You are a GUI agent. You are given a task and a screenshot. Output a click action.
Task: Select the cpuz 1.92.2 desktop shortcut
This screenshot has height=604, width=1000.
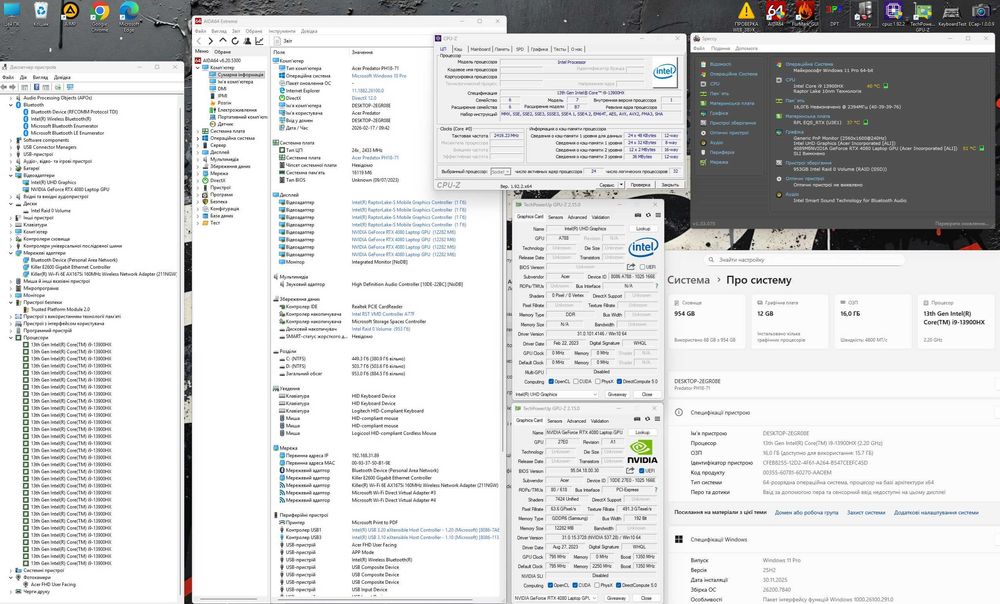(893, 14)
